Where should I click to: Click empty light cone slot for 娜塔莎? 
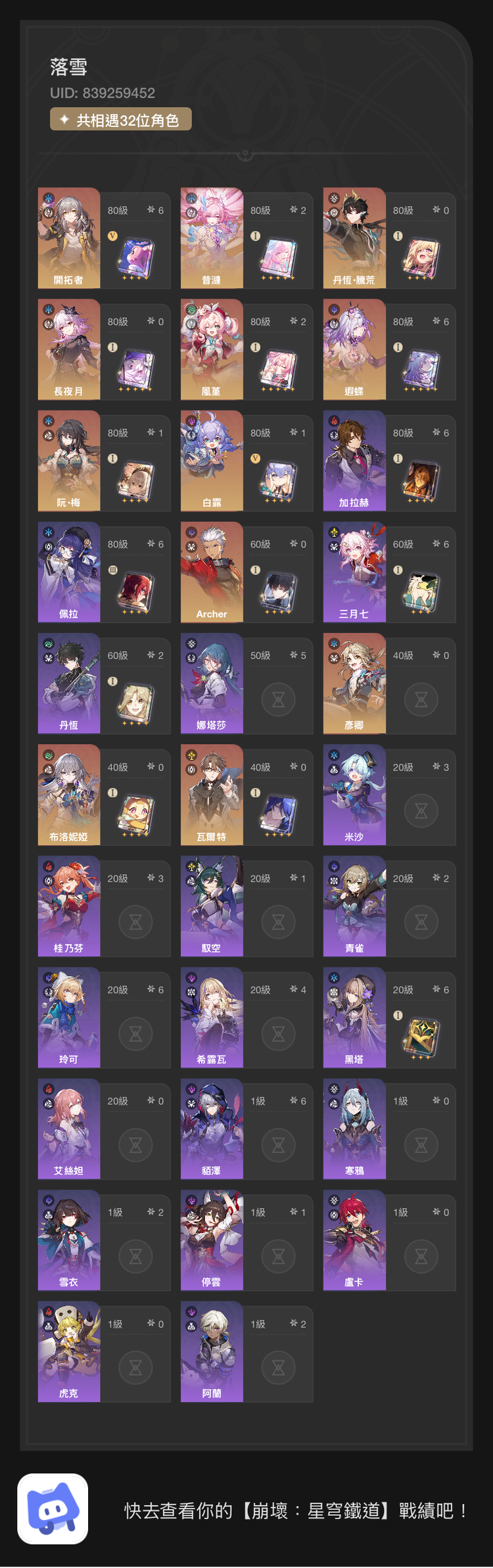pos(279,699)
